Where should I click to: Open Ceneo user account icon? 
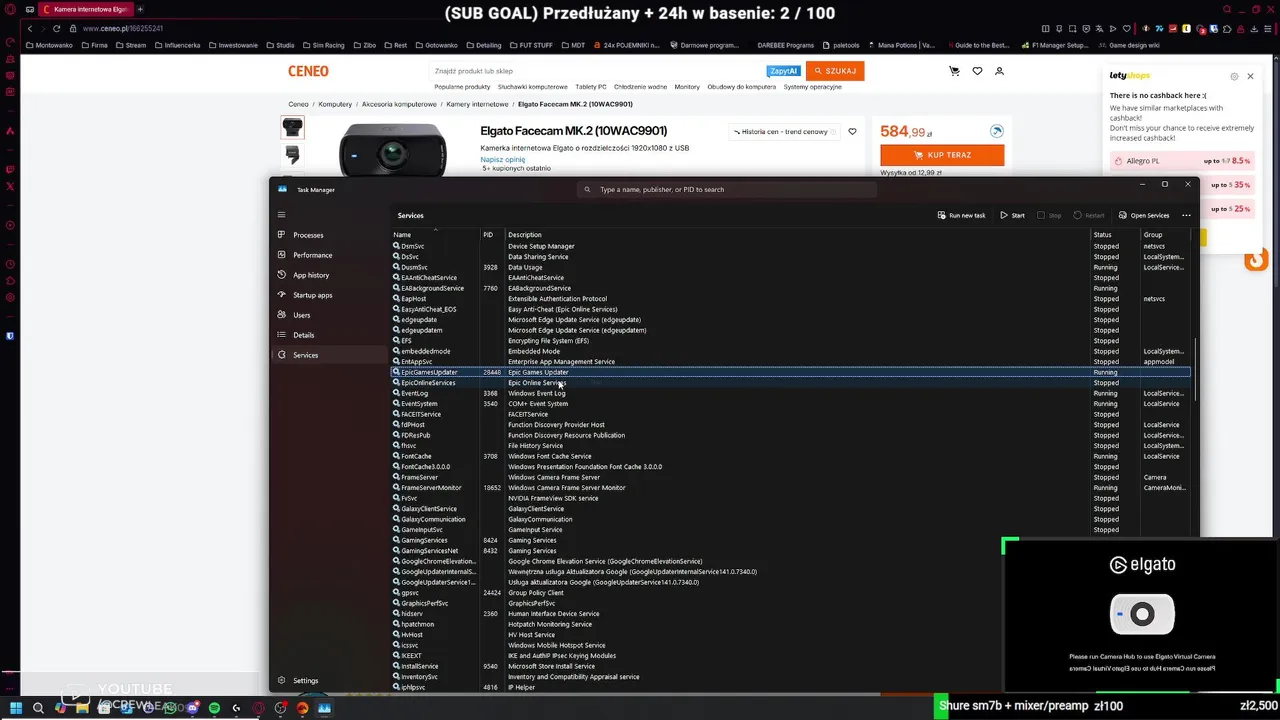pos(999,71)
